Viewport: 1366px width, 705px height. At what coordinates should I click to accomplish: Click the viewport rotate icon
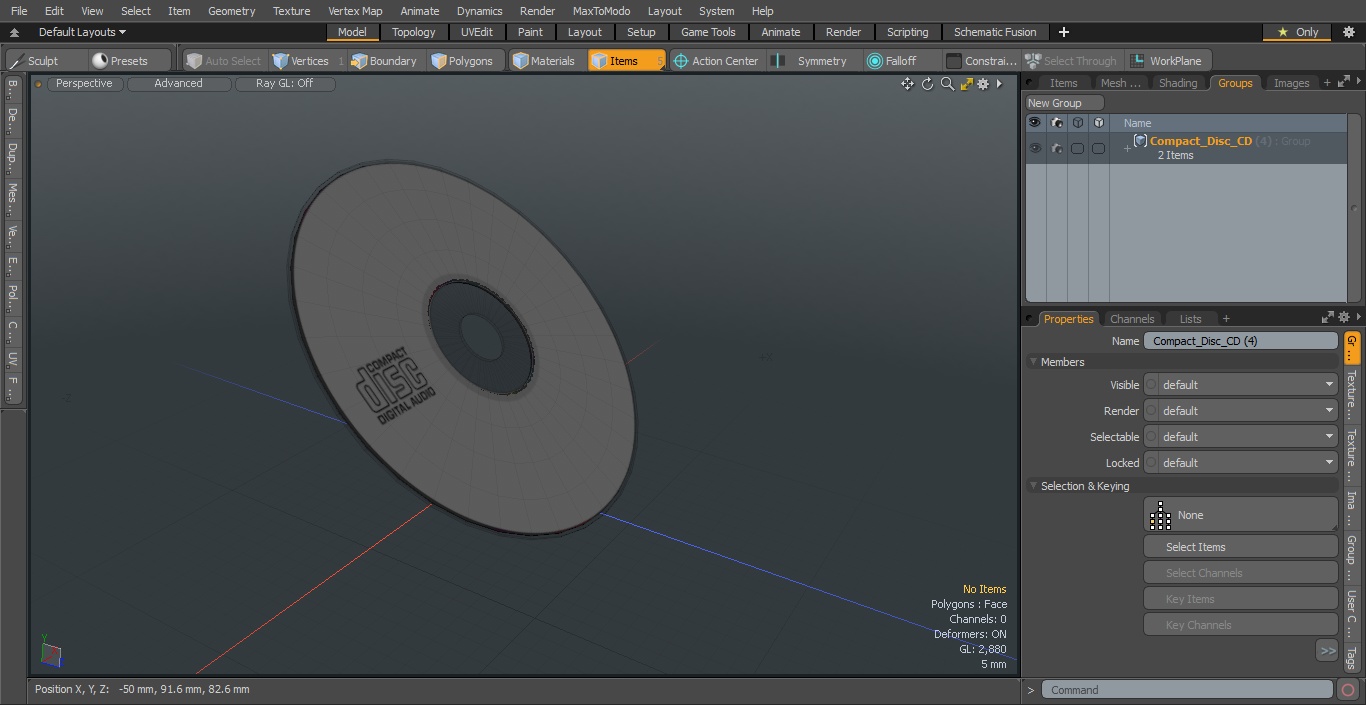(x=927, y=84)
